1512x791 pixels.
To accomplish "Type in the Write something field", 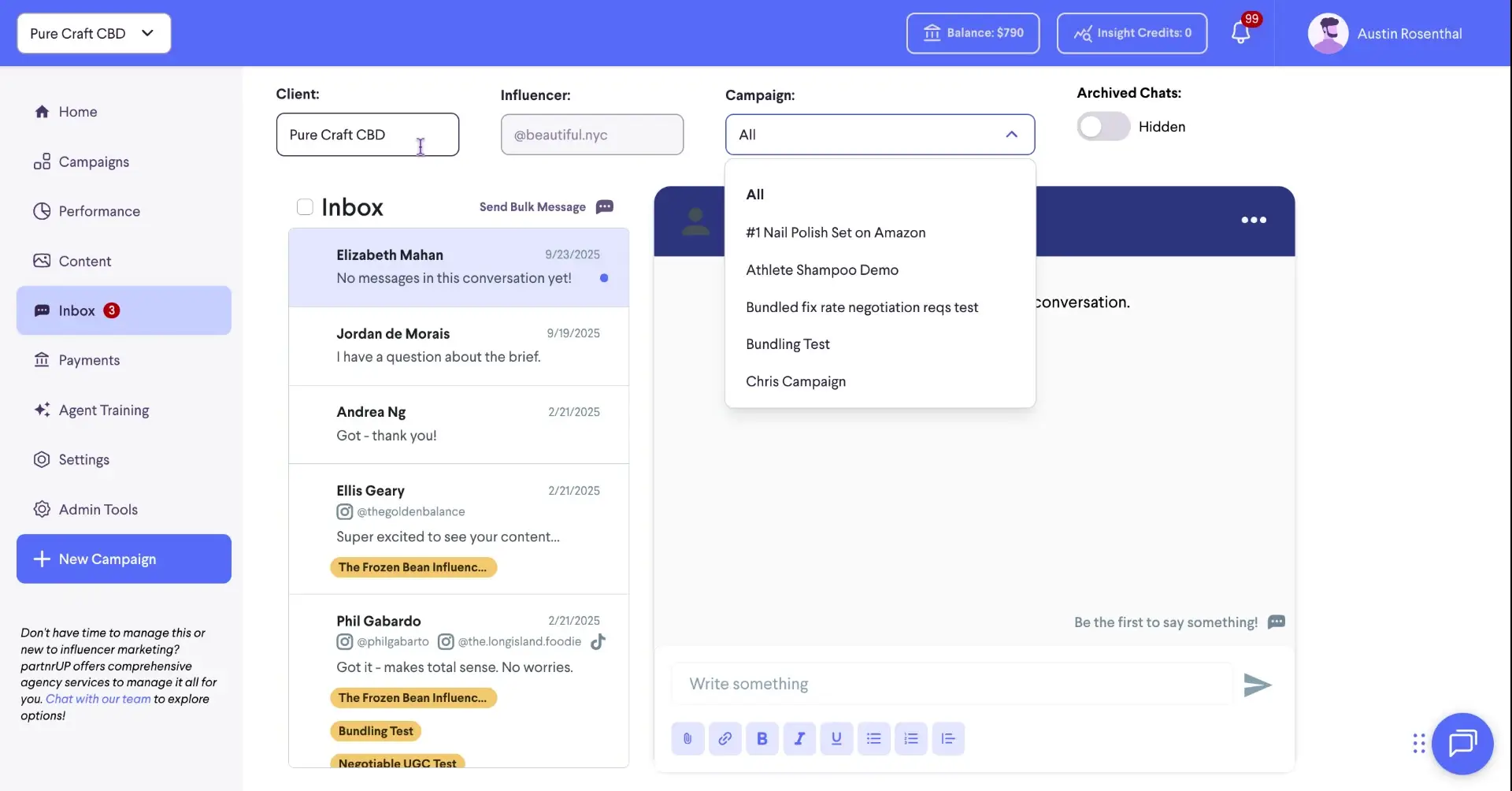I will [x=945, y=684].
